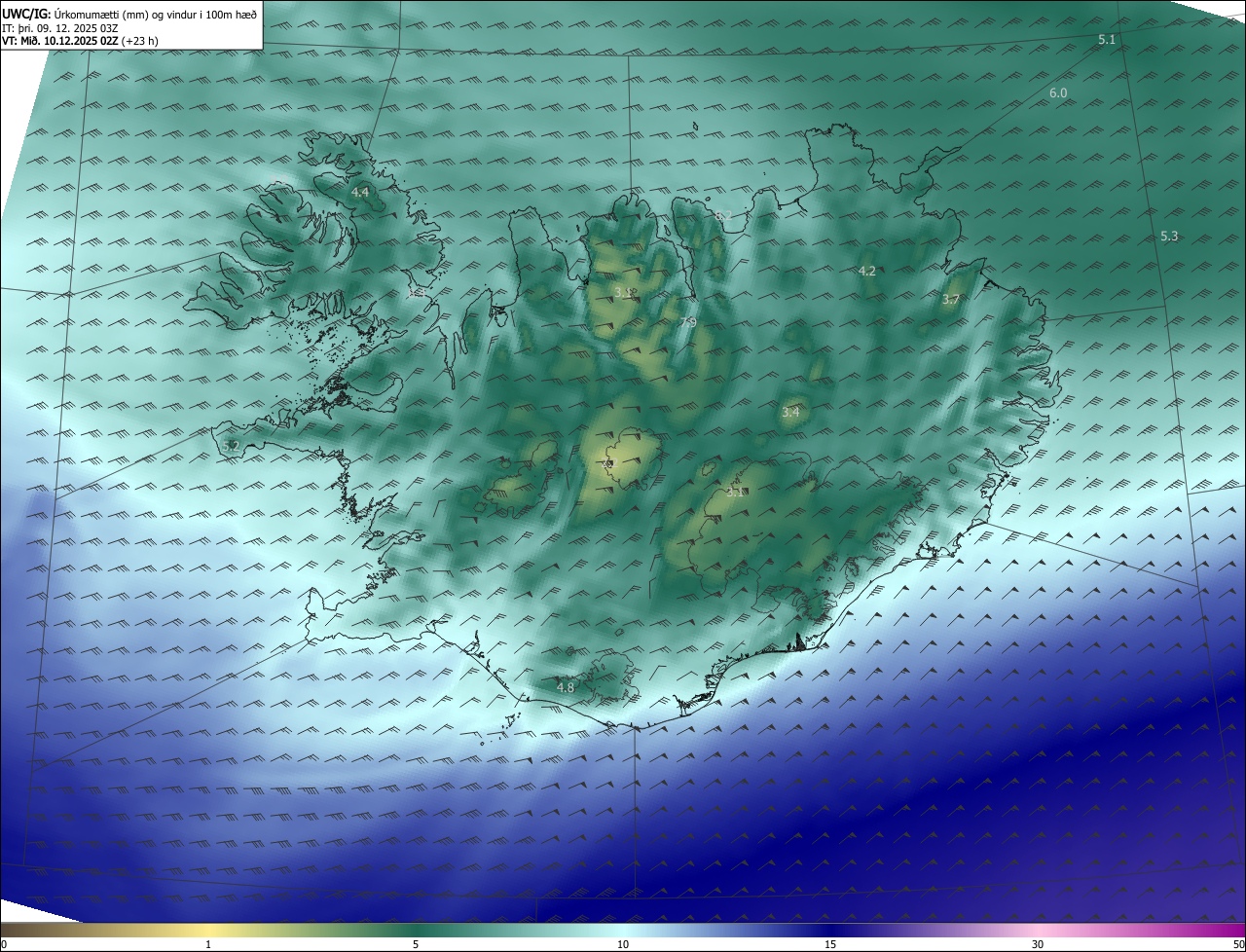Click the 3.4 value label on the map
The width and height of the screenshot is (1246, 952).
coord(790,413)
